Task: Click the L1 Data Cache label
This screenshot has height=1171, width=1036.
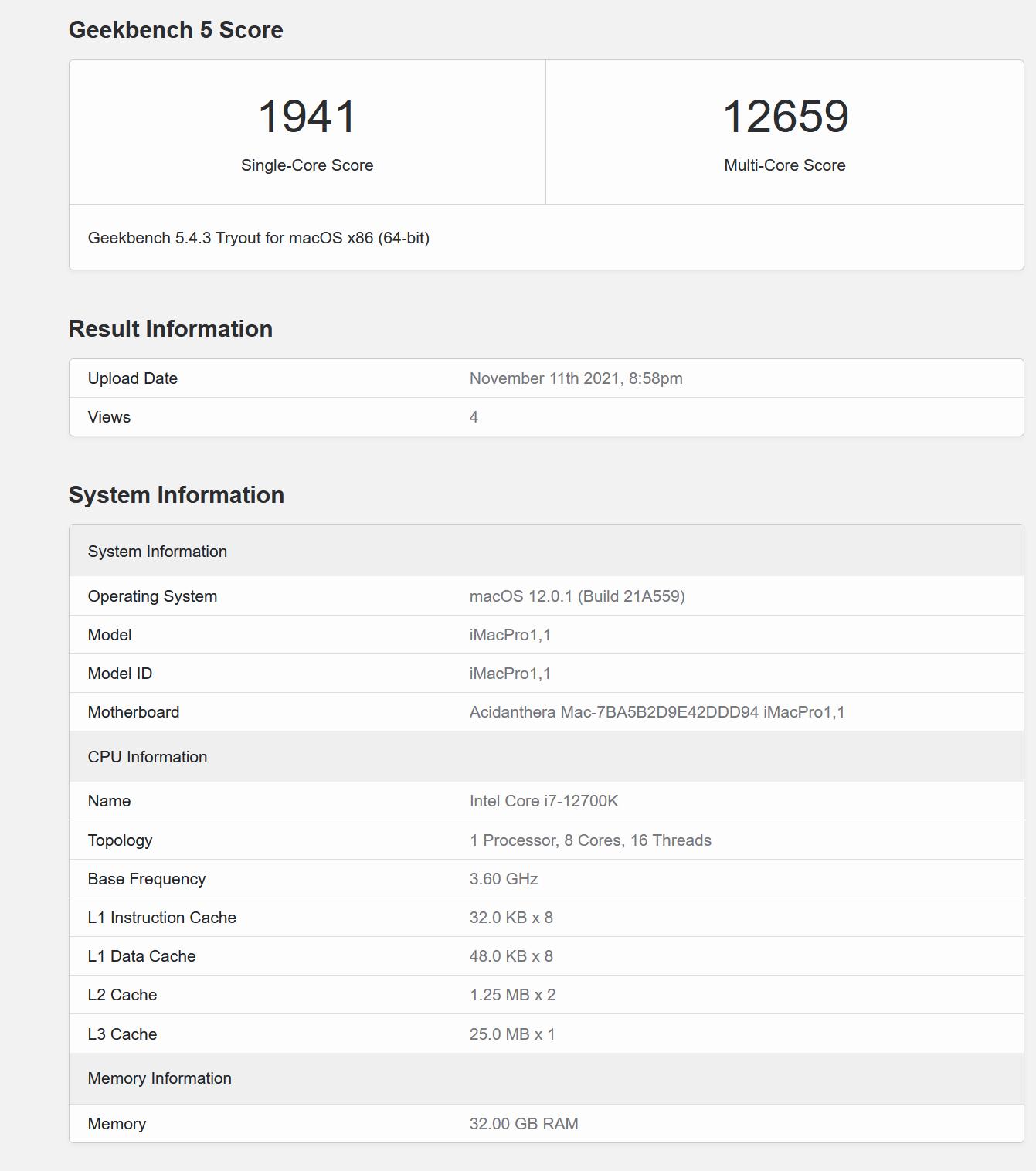Action: coord(142,956)
